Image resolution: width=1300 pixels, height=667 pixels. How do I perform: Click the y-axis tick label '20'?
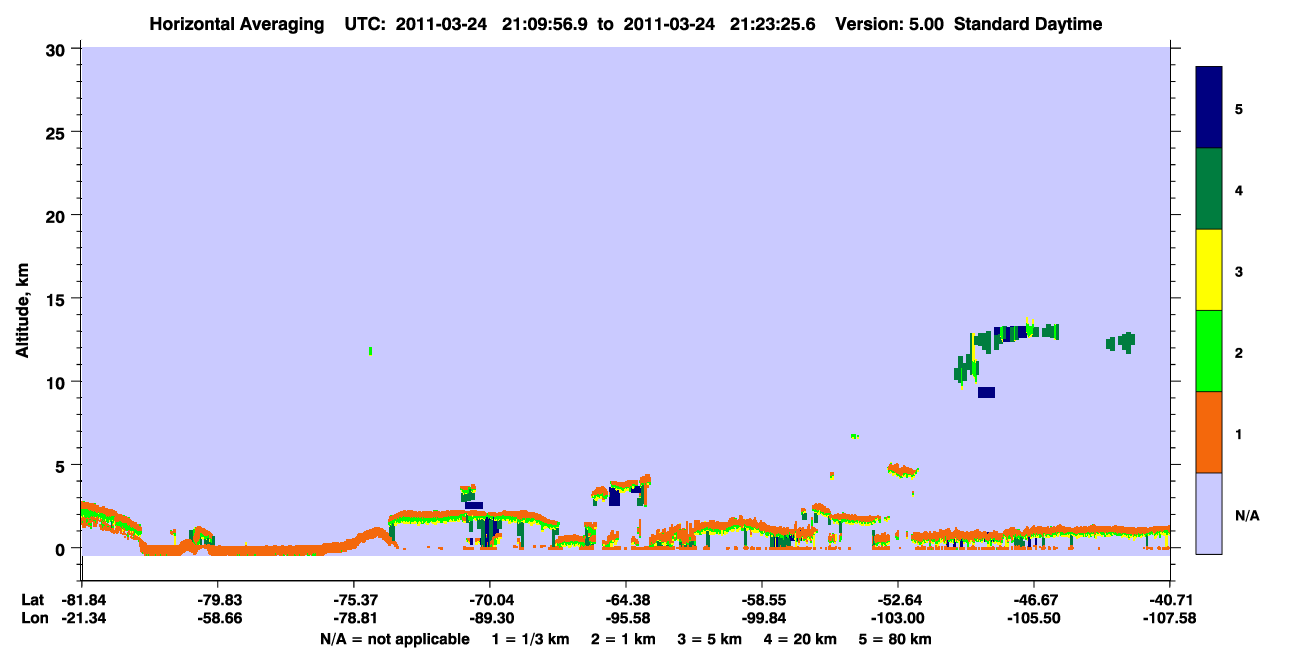[58, 215]
